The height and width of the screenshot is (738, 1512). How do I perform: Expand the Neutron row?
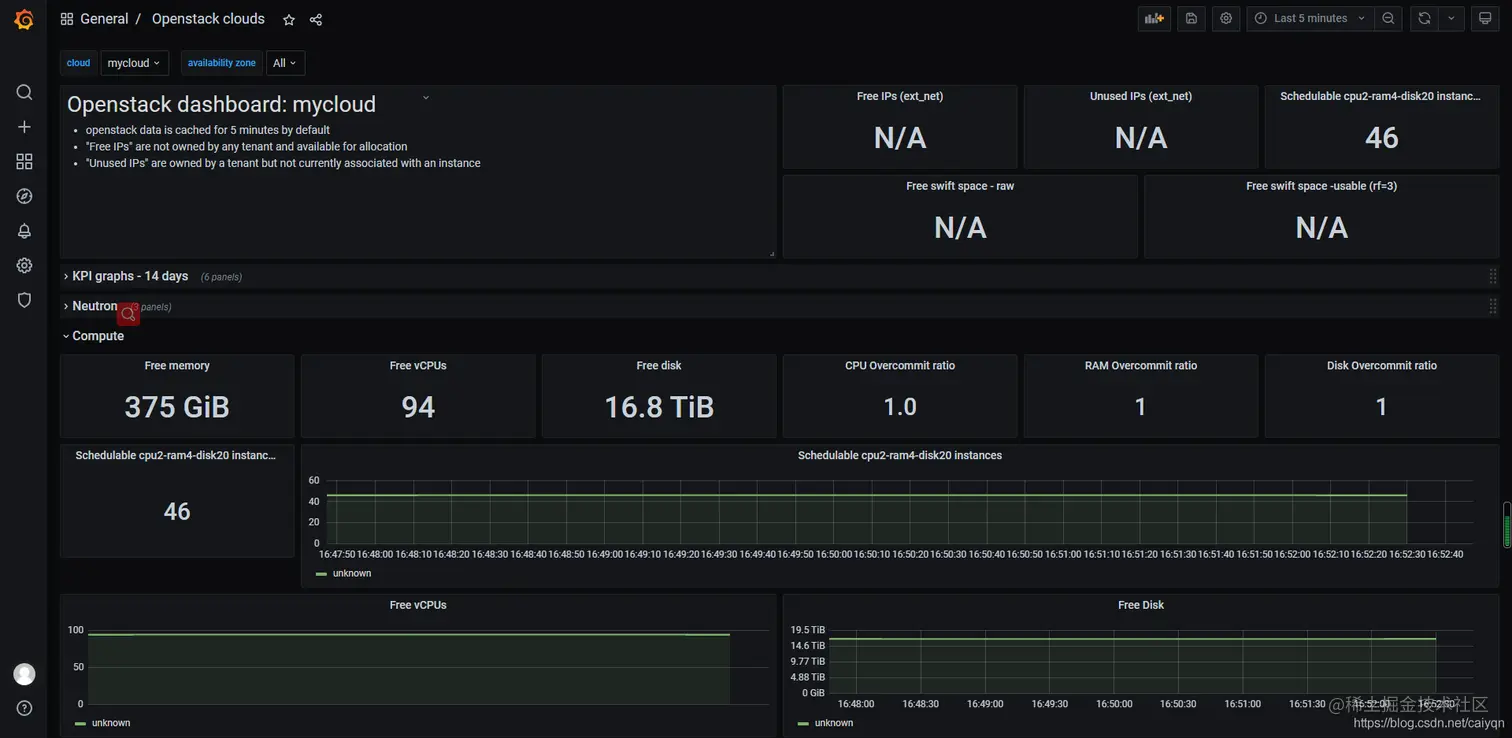(94, 306)
